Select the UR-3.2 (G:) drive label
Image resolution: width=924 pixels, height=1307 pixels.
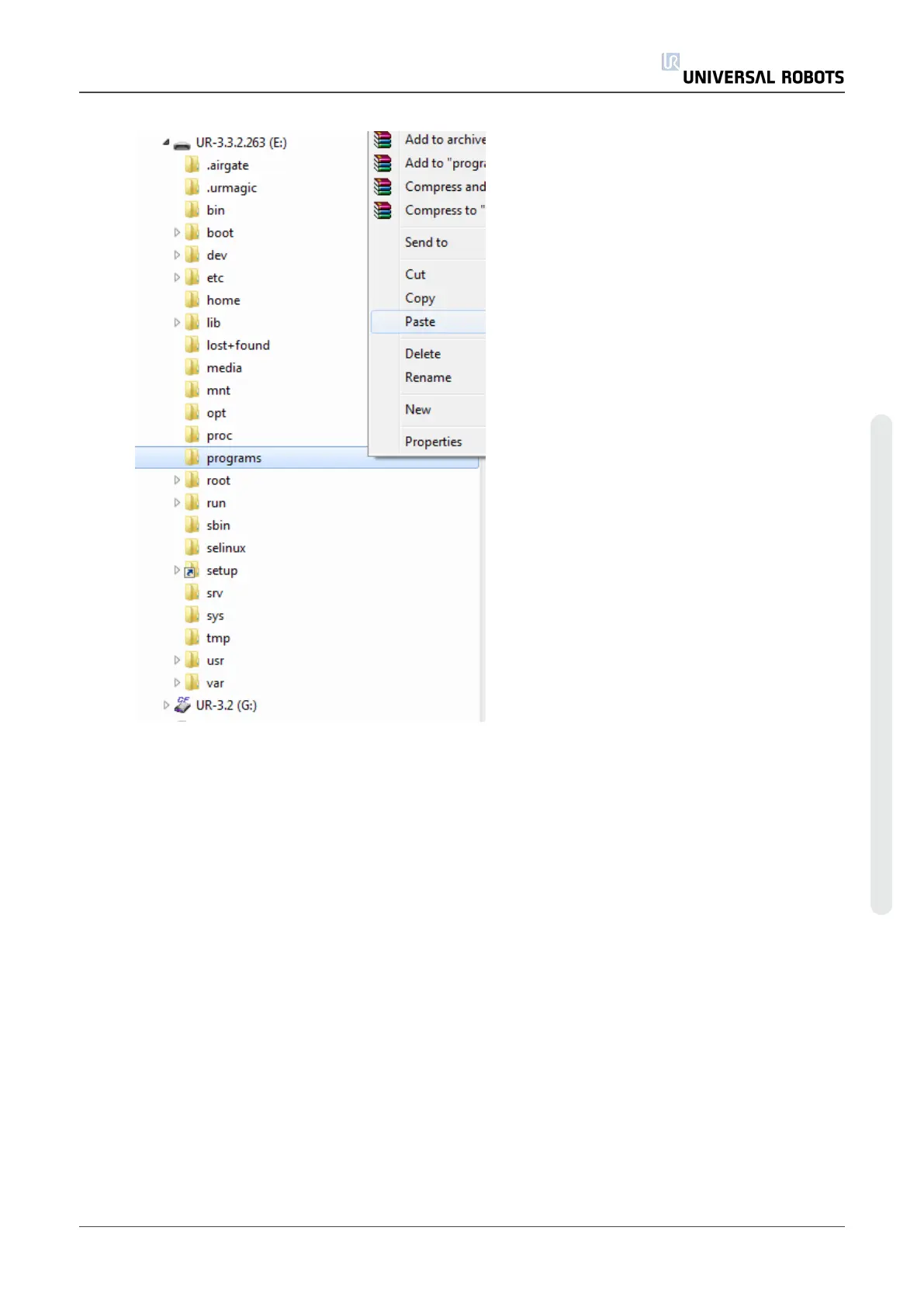point(227,705)
